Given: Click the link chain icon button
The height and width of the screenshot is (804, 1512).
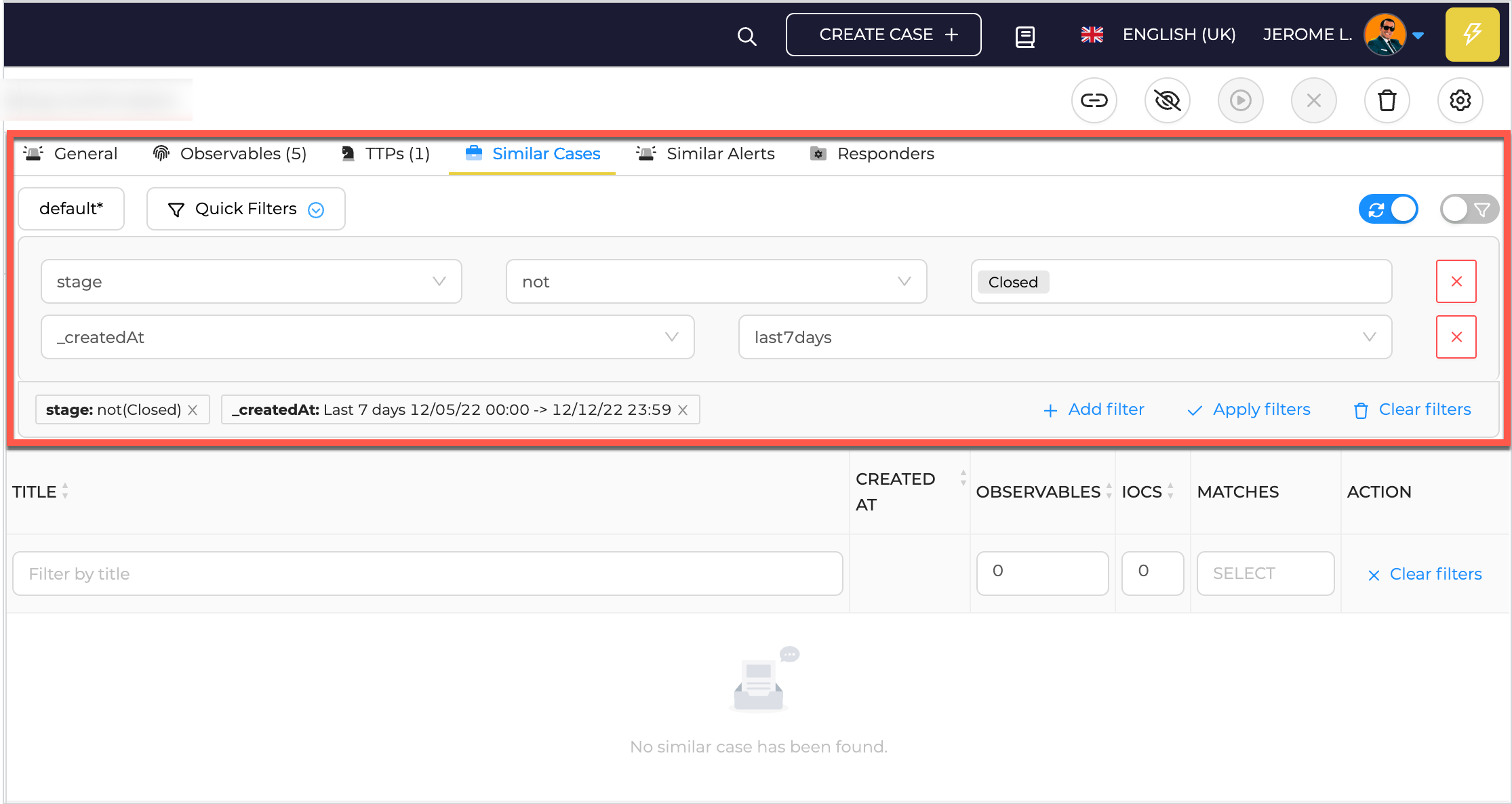Looking at the screenshot, I should [x=1094, y=100].
